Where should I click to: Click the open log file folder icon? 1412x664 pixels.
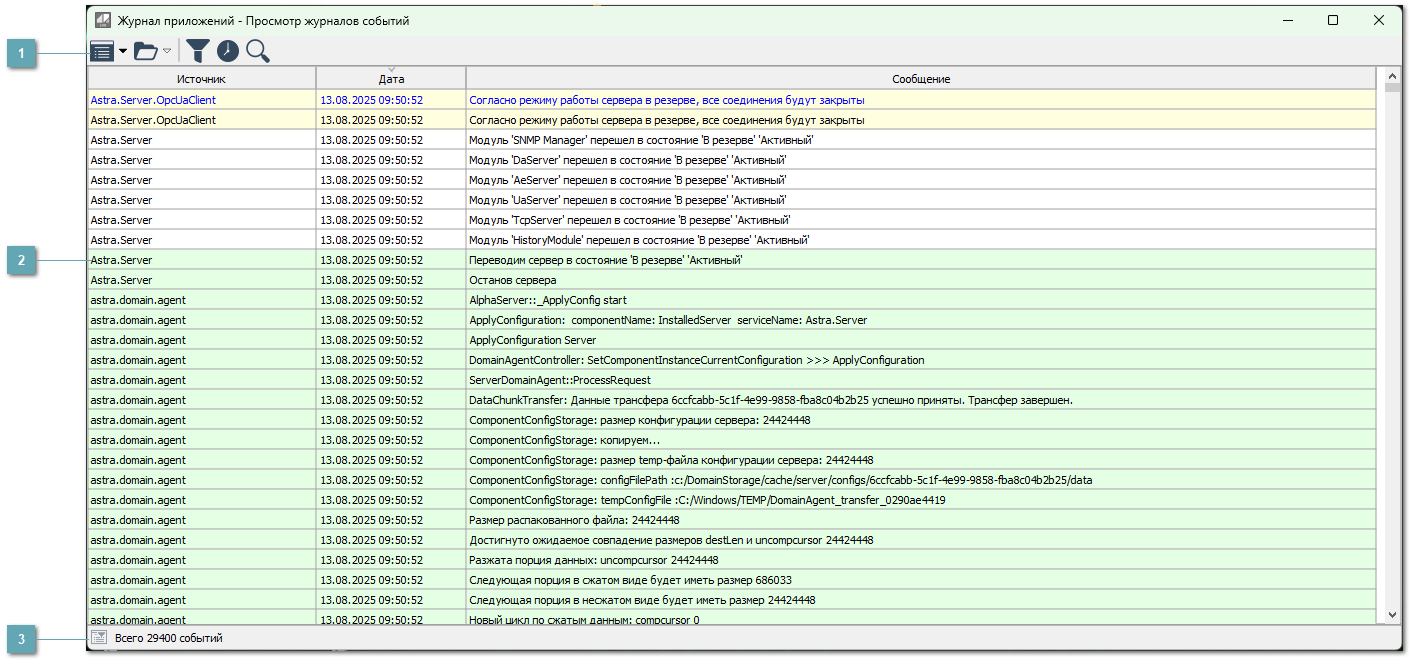click(145, 51)
